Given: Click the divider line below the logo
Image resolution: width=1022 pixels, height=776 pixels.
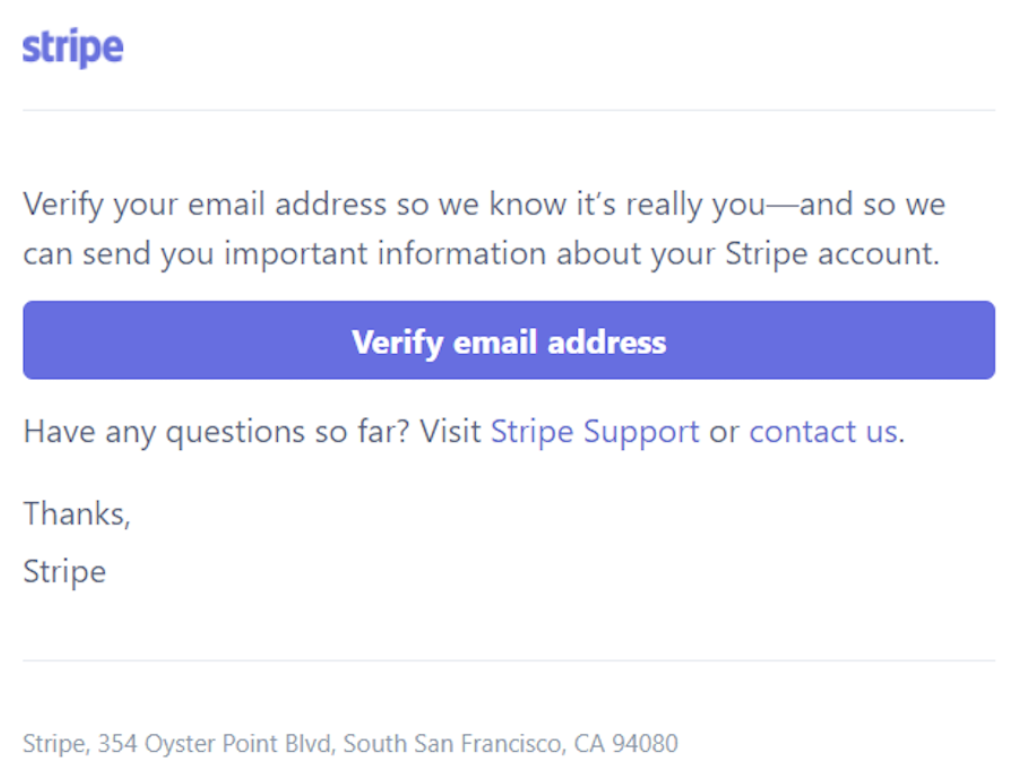Looking at the screenshot, I should tap(509, 110).
